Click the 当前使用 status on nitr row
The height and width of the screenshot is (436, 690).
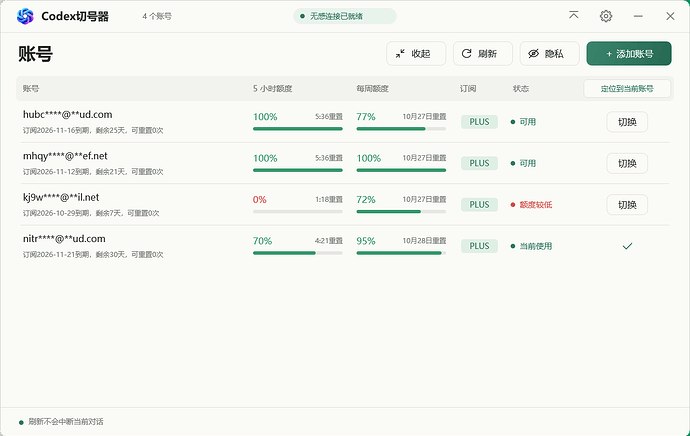[x=531, y=246]
